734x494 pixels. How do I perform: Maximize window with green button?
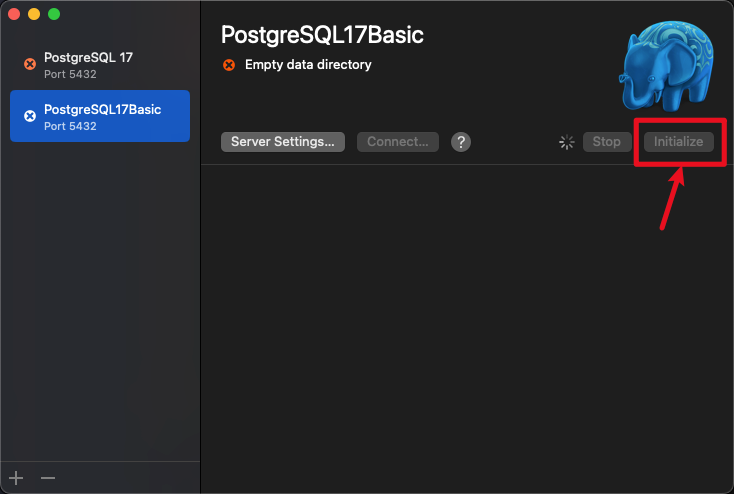[x=54, y=14]
